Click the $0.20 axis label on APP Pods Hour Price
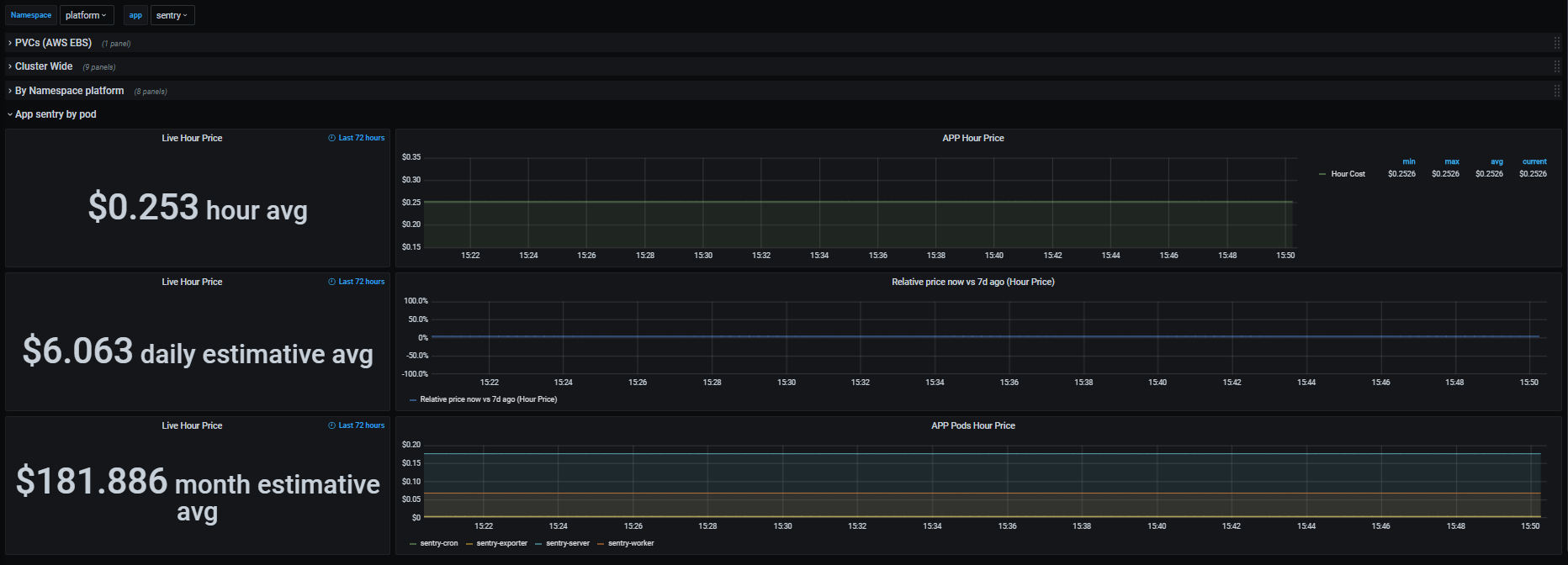 coord(411,445)
